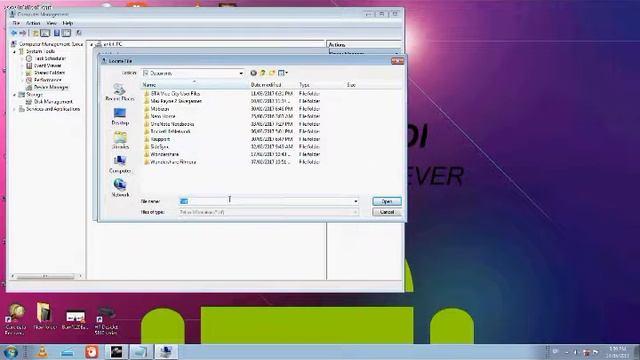
Task: Toggle Show/Hide Action Pane toolbar icon
Action: [67, 33]
